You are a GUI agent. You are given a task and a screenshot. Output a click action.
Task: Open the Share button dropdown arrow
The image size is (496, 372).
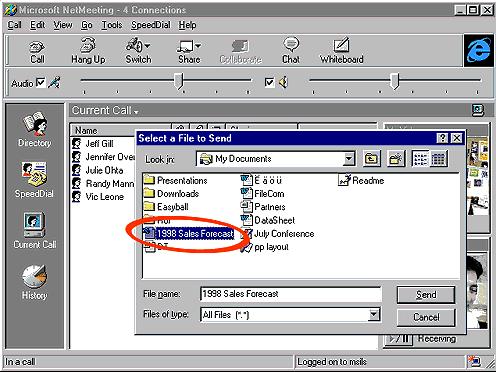[x=198, y=46]
